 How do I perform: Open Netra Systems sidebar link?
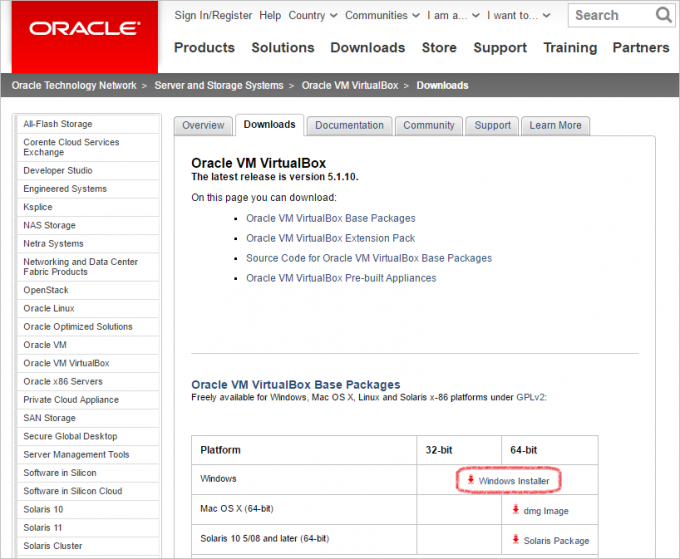[x=53, y=244]
